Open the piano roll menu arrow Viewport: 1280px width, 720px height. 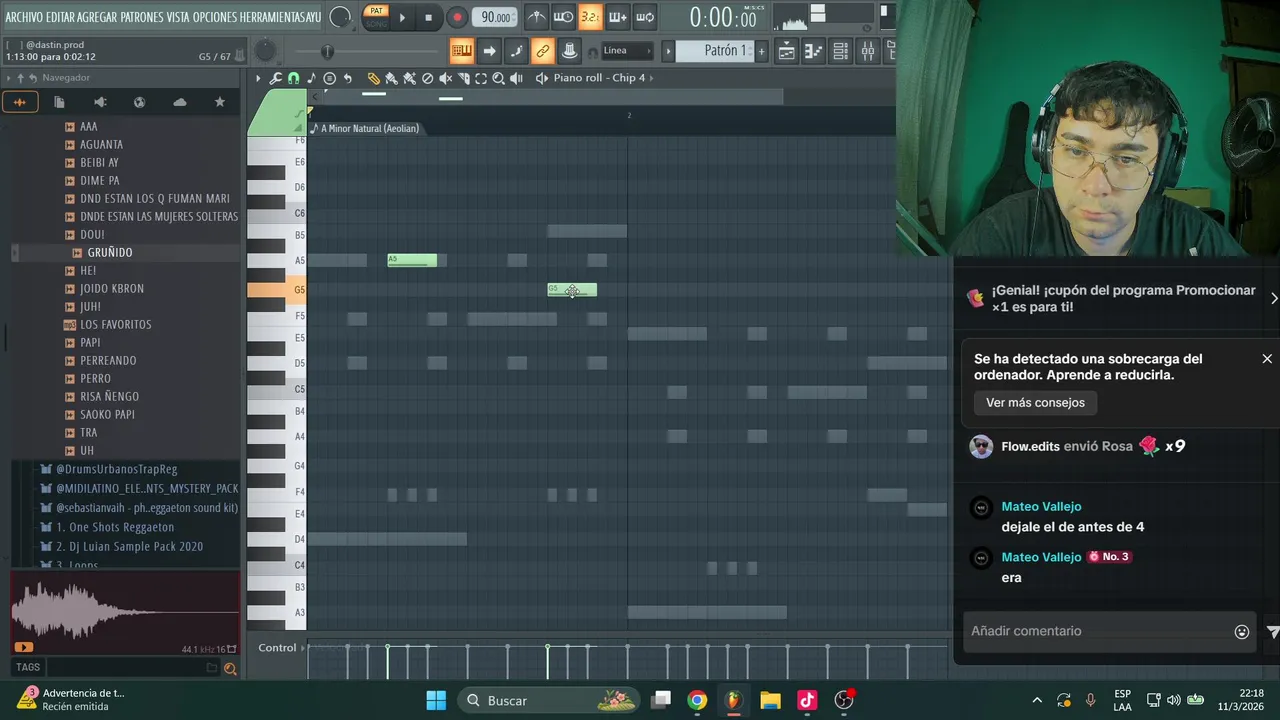[x=258, y=78]
